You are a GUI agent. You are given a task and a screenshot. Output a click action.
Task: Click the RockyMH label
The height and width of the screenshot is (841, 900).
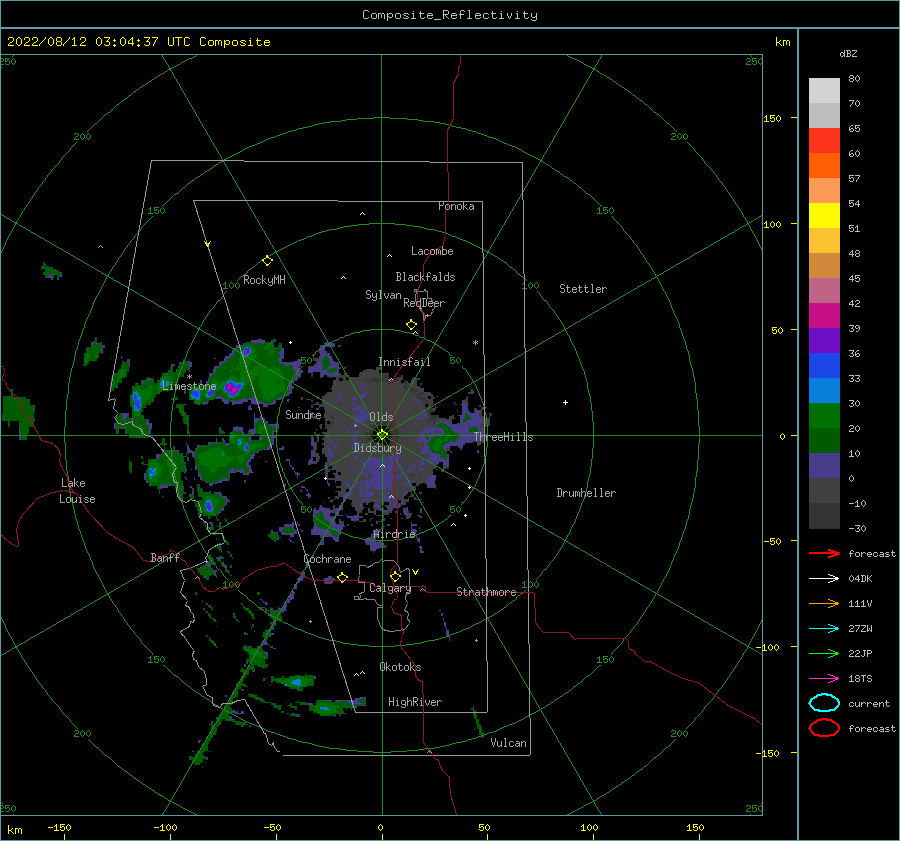[264, 280]
